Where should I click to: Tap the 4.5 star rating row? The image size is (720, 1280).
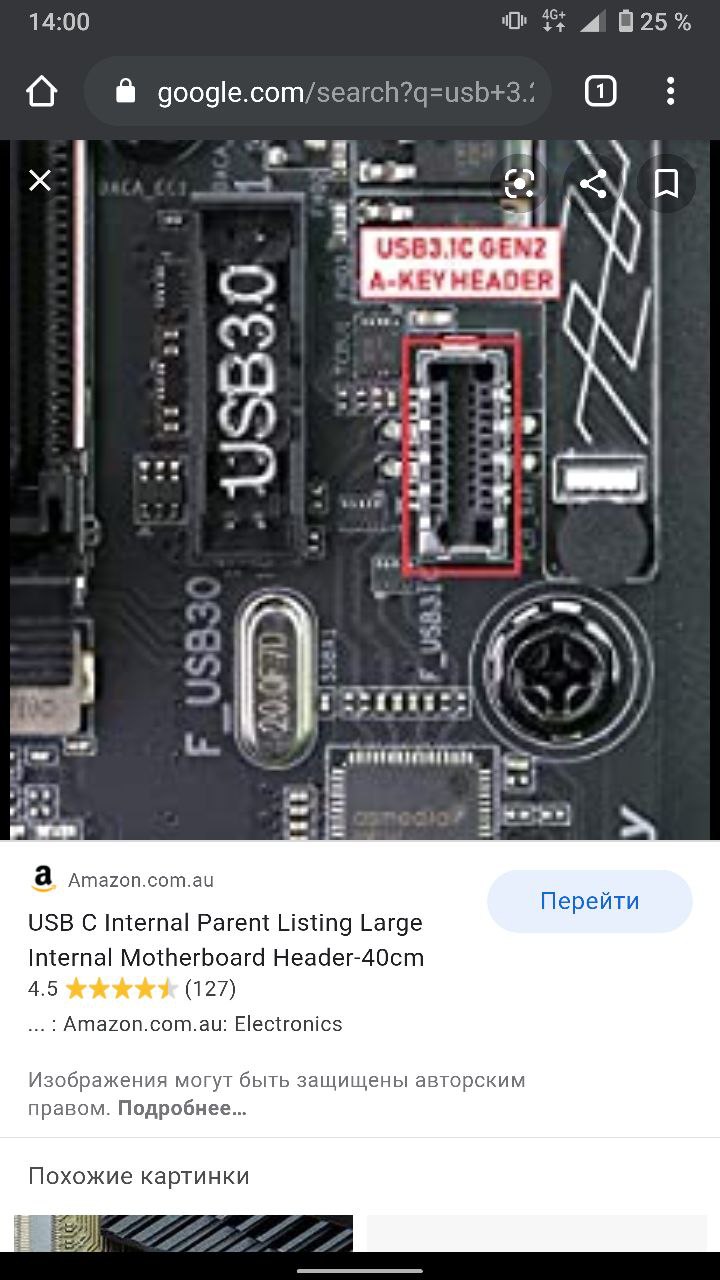coord(132,989)
